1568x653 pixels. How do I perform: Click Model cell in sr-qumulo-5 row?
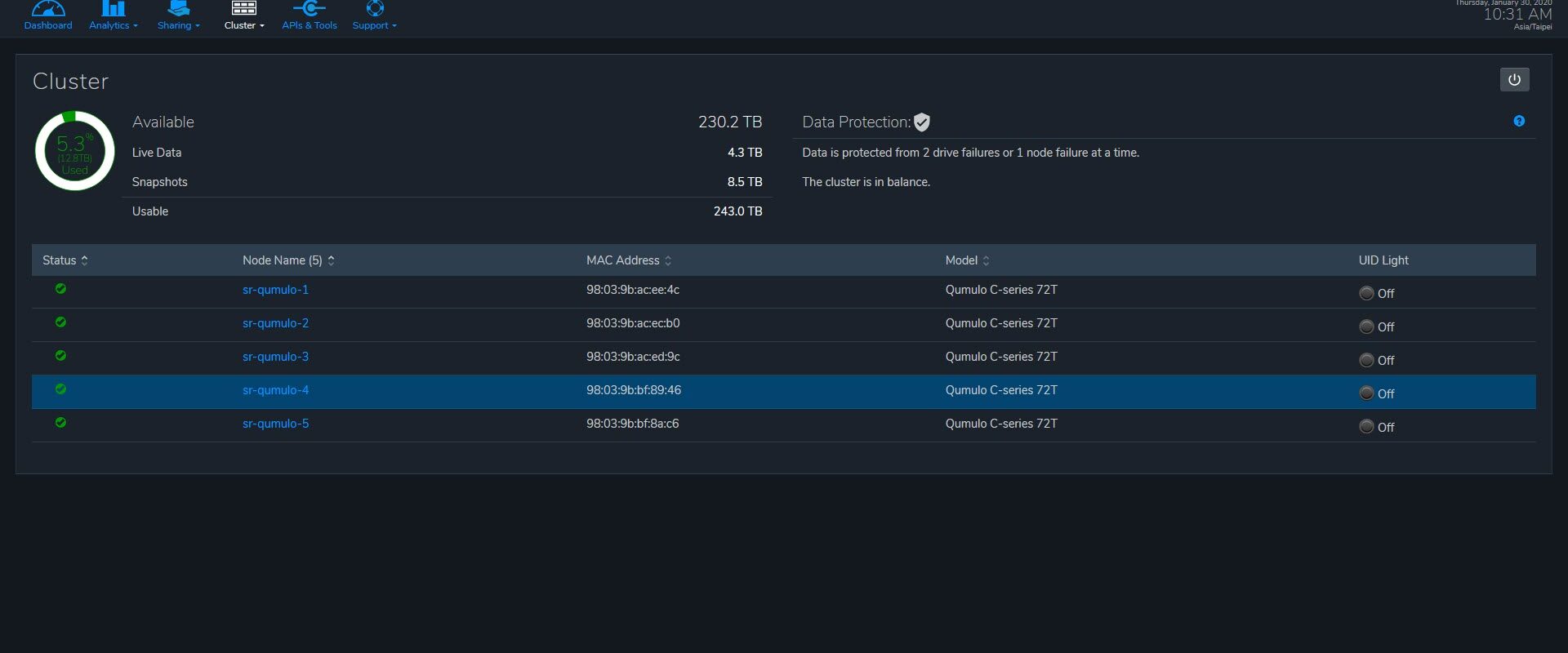tap(1001, 424)
